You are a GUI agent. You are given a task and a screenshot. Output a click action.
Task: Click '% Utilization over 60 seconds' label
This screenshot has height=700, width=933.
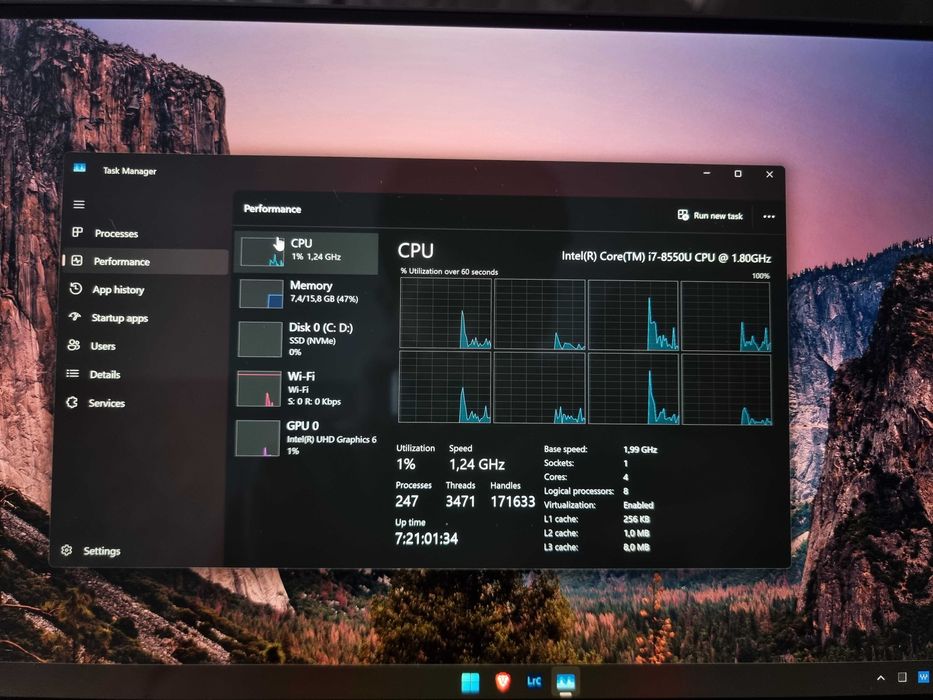click(x=449, y=271)
